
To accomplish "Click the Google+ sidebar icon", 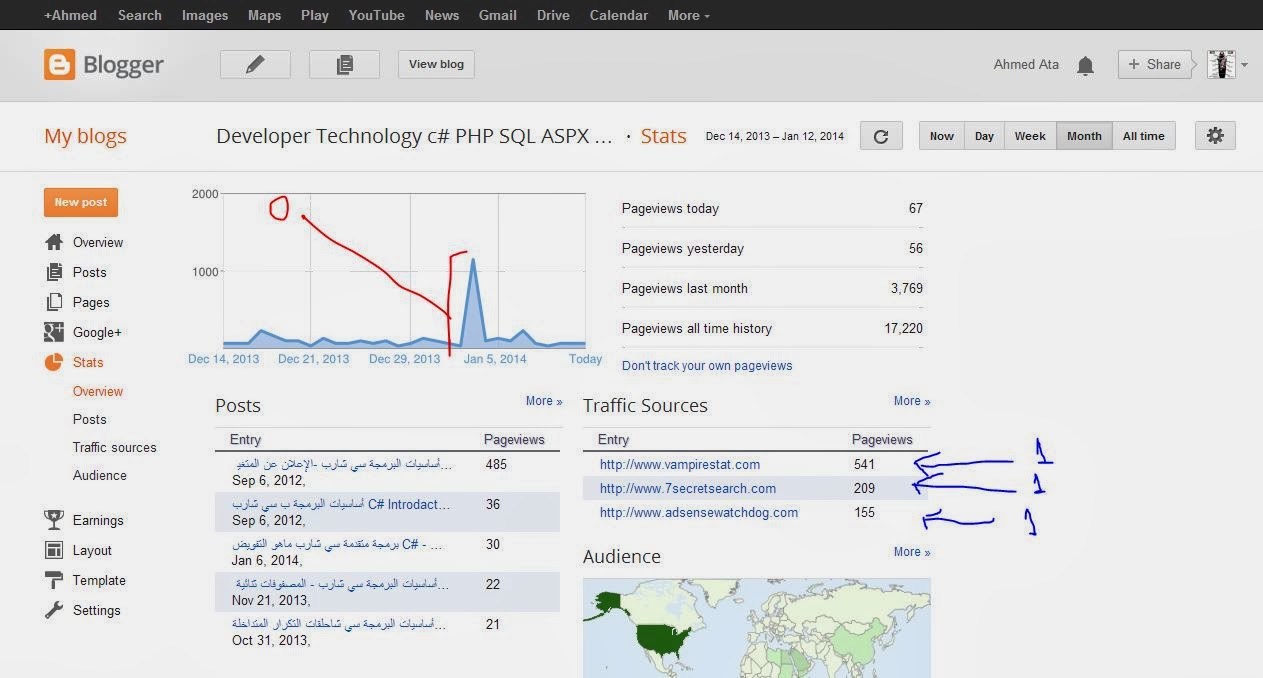I will pyautogui.click(x=54, y=332).
